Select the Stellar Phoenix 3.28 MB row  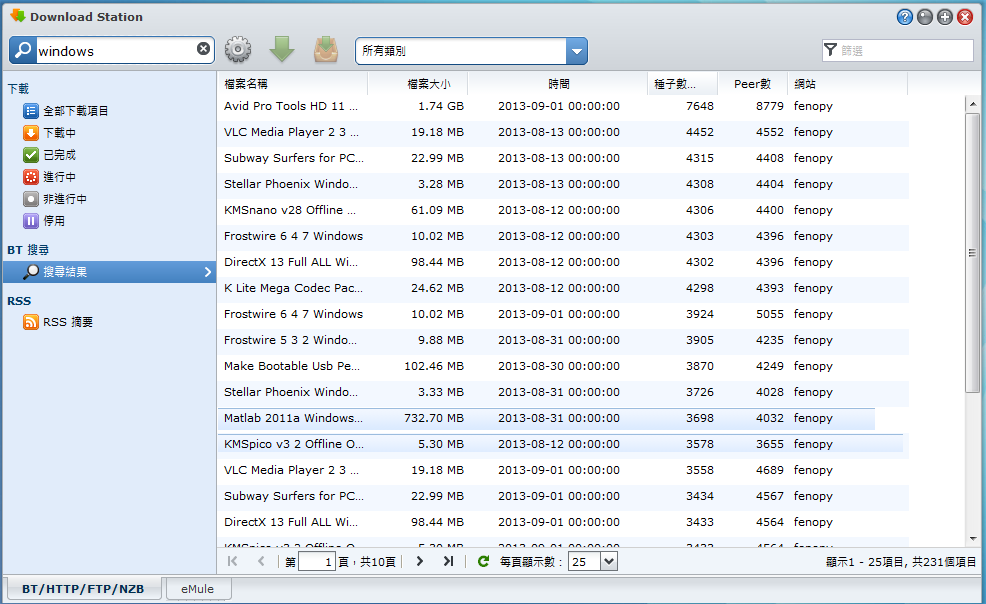[x=563, y=185]
